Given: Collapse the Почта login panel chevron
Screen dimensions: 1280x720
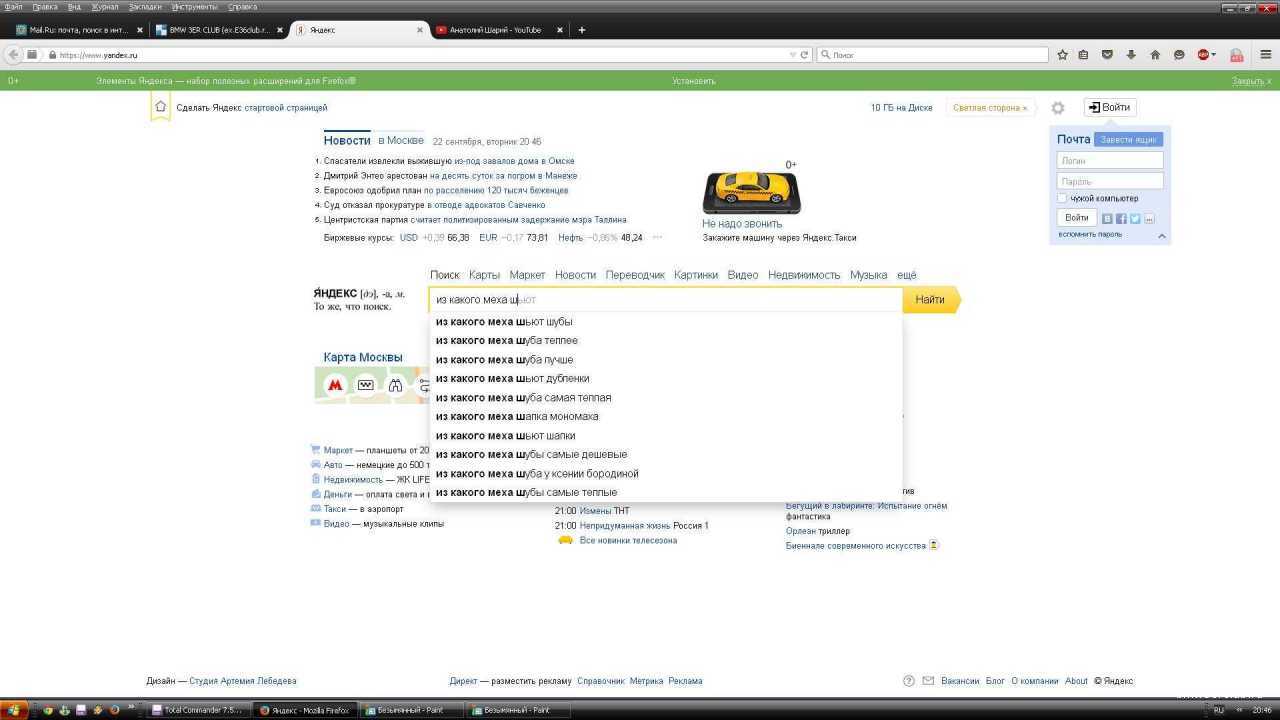Looking at the screenshot, I should coord(1162,236).
